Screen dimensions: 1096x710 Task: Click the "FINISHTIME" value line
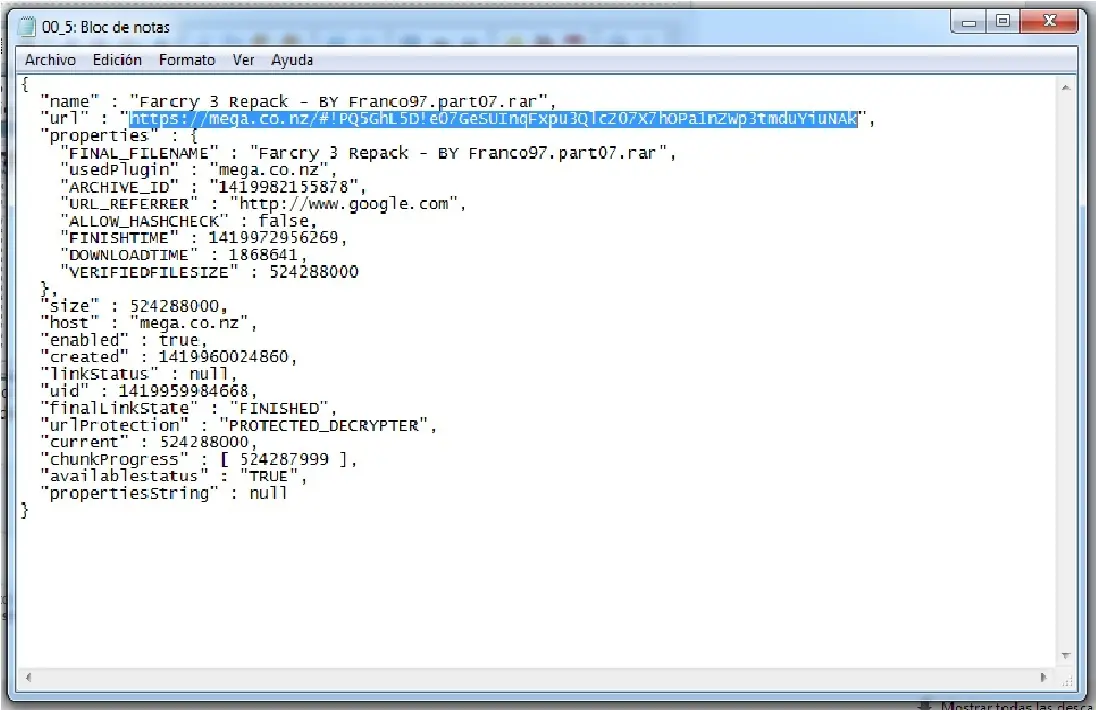203,238
